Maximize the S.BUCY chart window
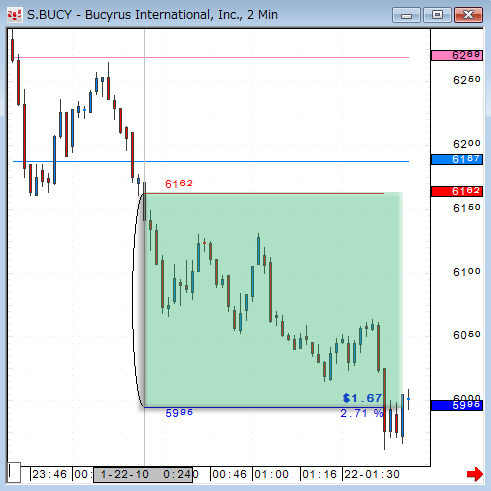Image resolution: width=491 pixels, height=491 pixels. [437, 15]
